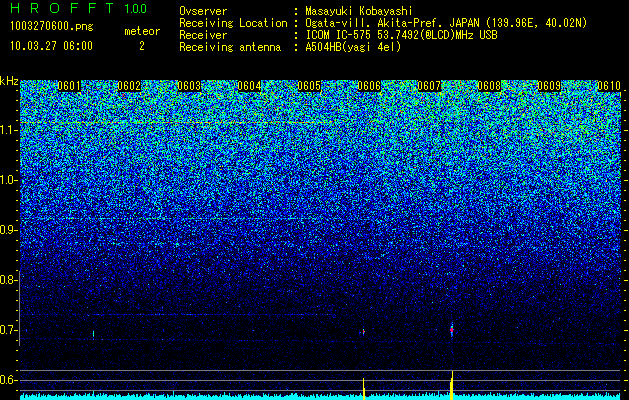Click the 0.6 kHz axis label

(8, 380)
